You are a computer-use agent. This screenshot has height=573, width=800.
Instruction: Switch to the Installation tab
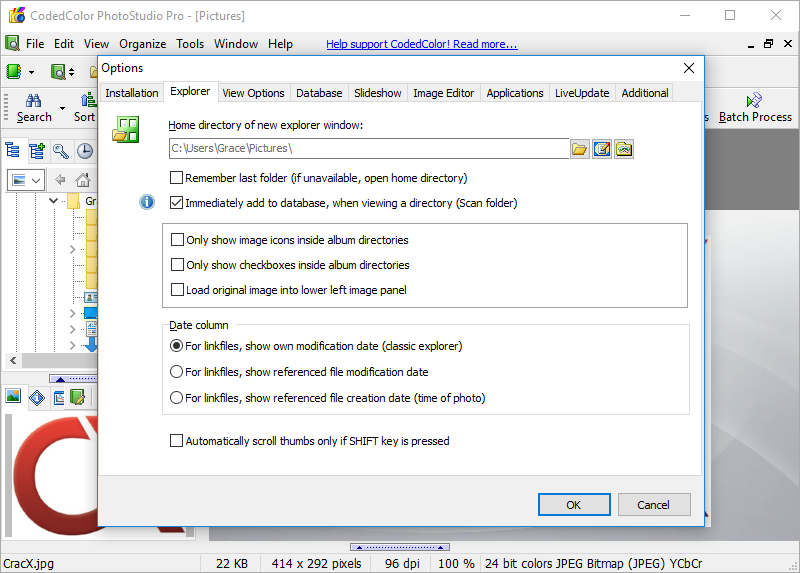point(132,93)
